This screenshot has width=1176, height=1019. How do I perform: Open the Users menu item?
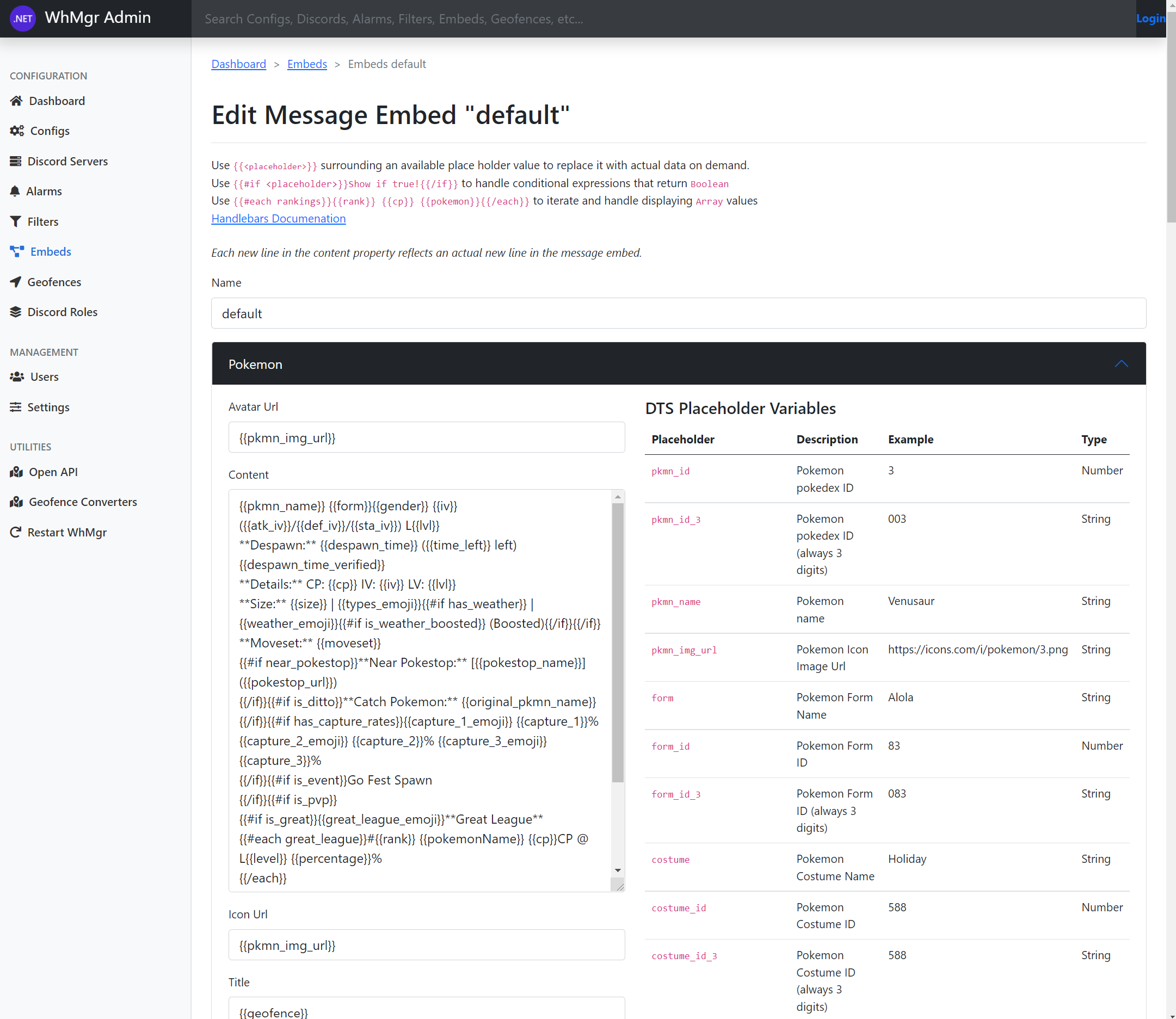pos(44,376)
